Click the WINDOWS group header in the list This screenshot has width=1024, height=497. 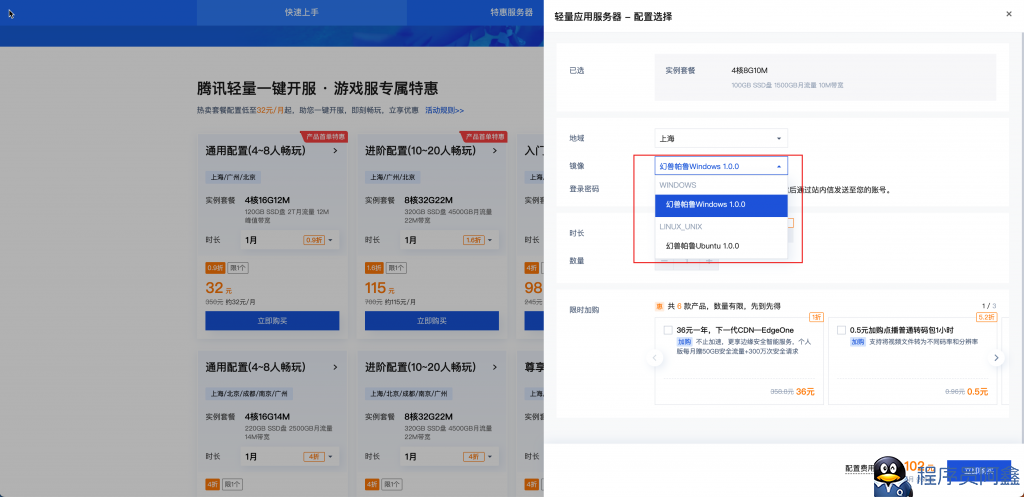(x=678, y=185)
